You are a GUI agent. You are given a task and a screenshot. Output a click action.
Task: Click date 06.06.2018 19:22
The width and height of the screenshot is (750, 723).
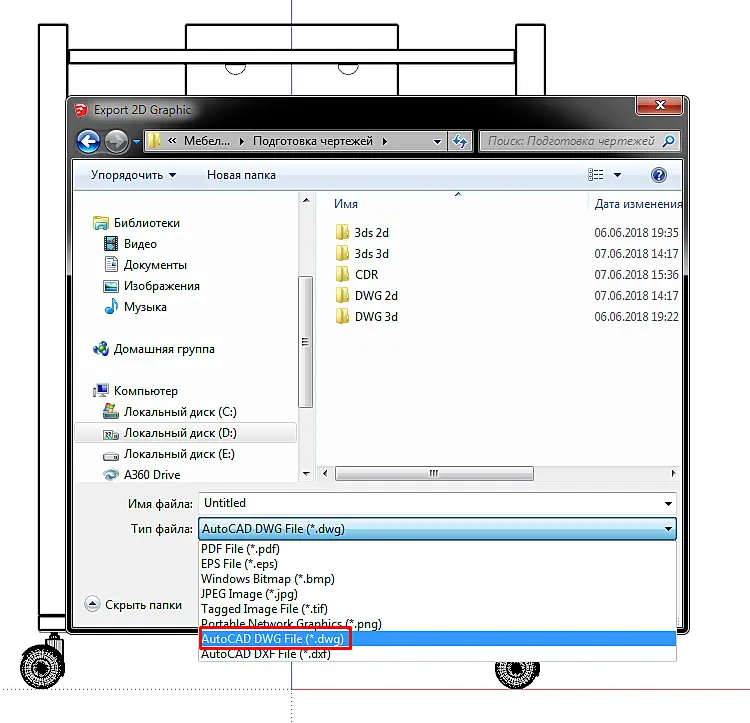(x=636, y=317)
